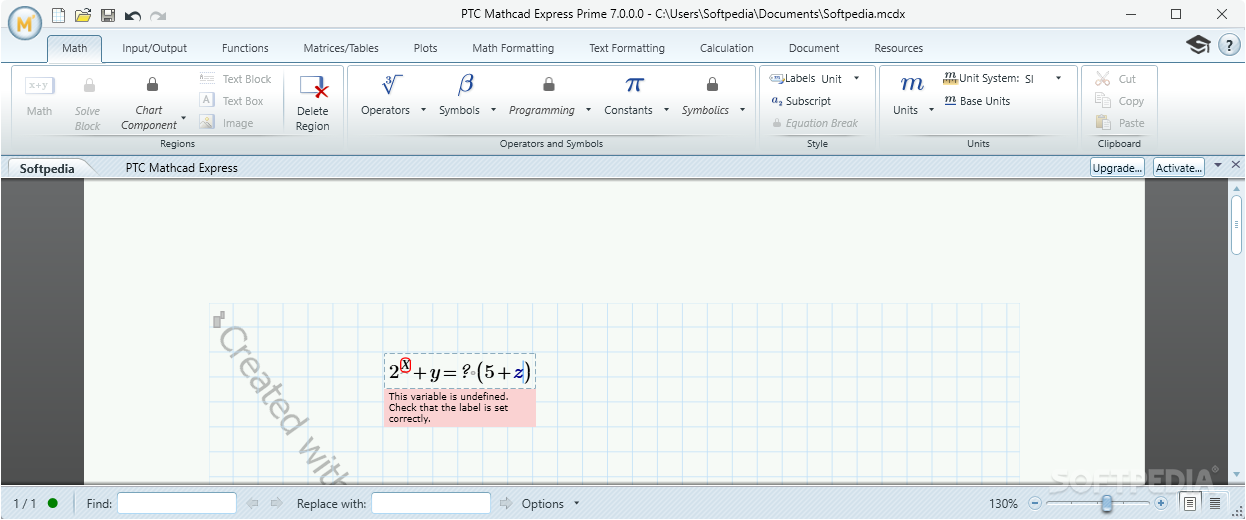Apply Subscript style
The image size is (1246, 520).
click(801, 101)
